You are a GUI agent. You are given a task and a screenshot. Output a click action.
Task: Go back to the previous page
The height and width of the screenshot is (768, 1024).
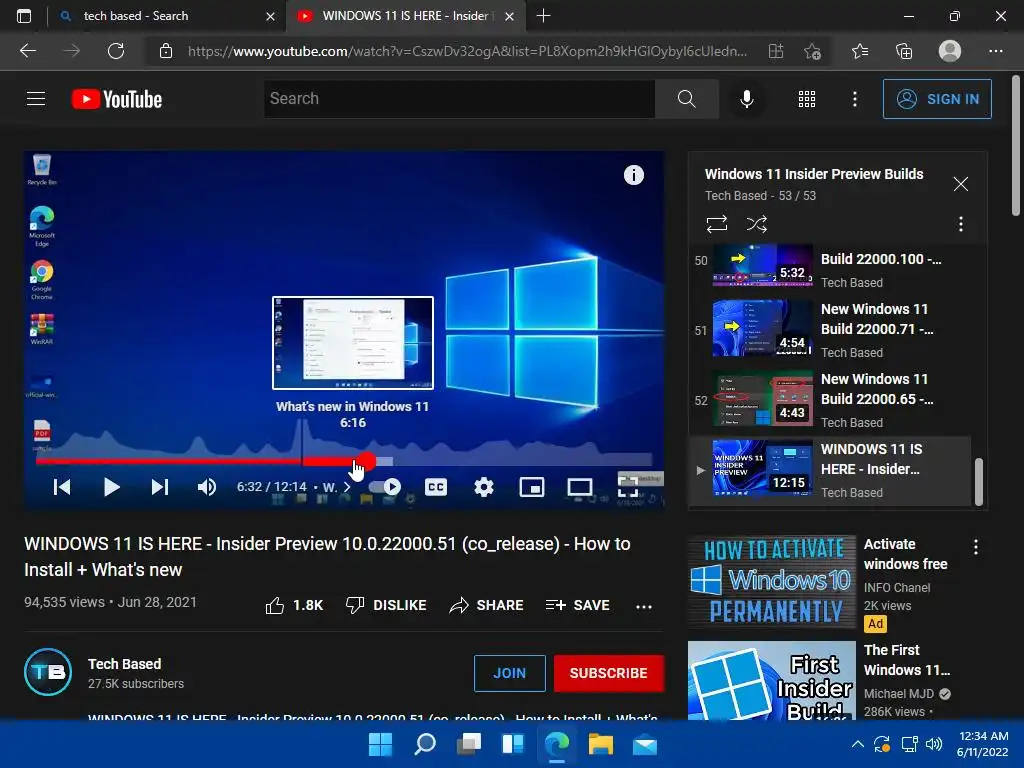28,51
